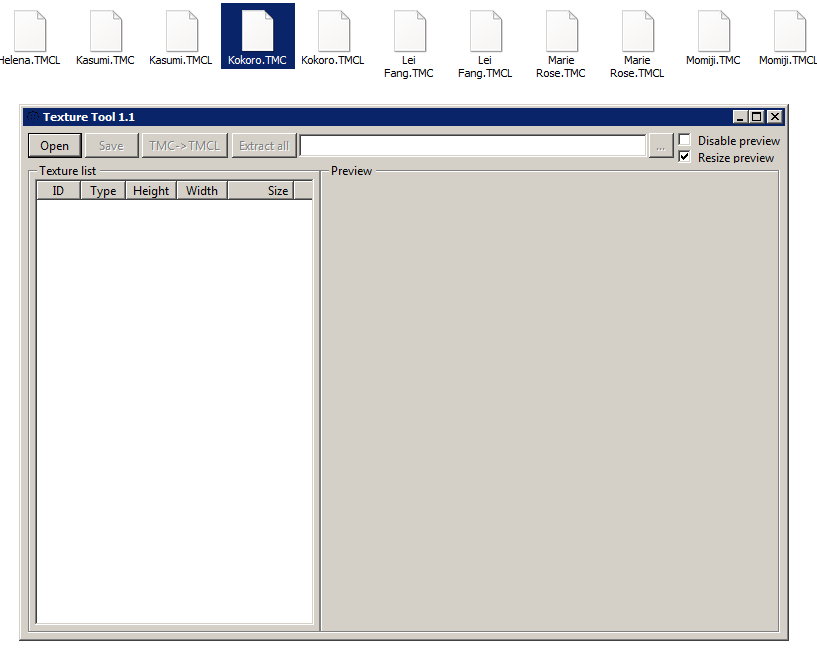The image size is (817, 667).
Task: Uncheck the Resize preview checkbox
Action: click(x=685, y=157)
